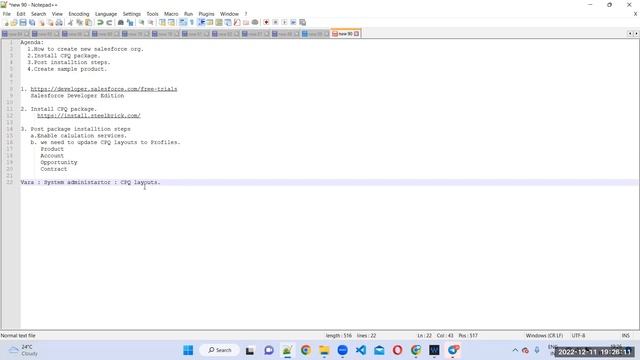Viewport: 640px width, 360px height.
Task: Open the Language menu
Action: pyautogui.click(x=106, y=14)
